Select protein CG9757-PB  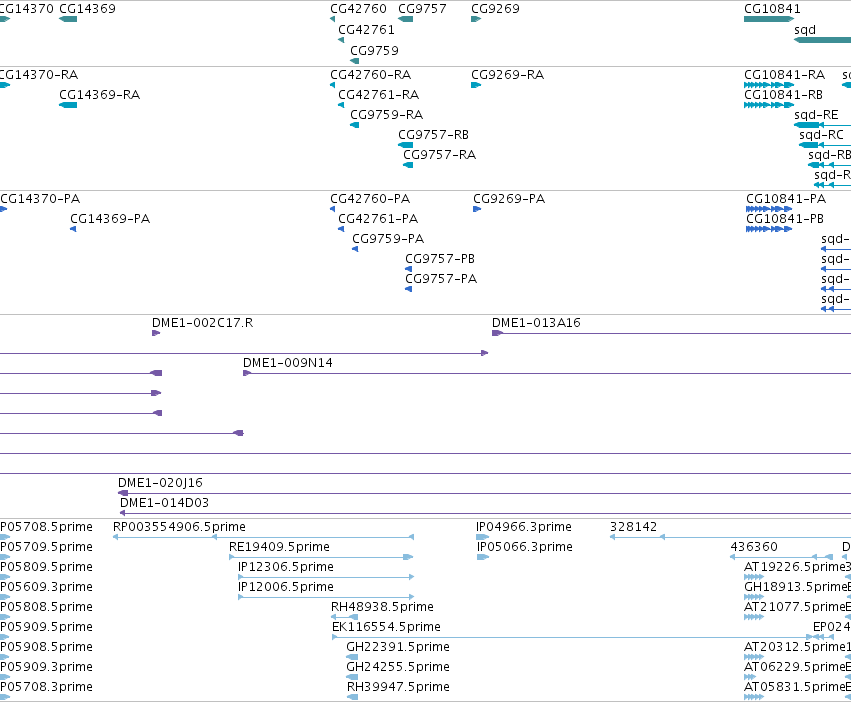pyautogui.click(x=440, y=258)
